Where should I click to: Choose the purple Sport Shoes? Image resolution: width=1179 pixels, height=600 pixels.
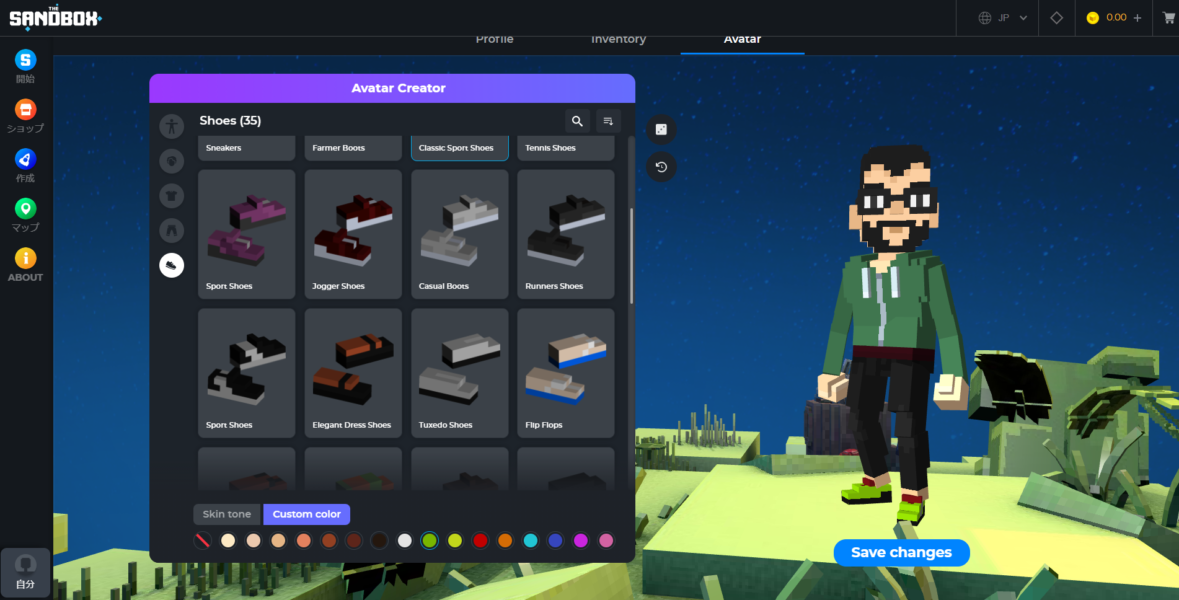[247, 234]
